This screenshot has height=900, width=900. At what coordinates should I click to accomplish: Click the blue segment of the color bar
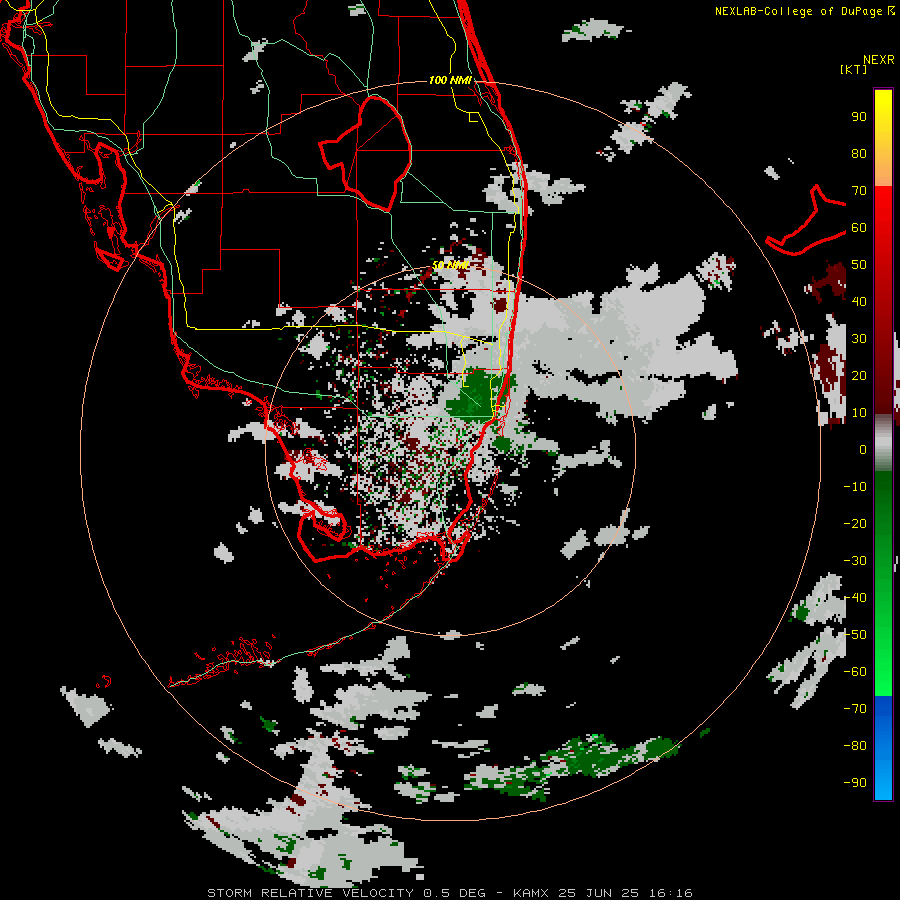(x=883, y=748)
